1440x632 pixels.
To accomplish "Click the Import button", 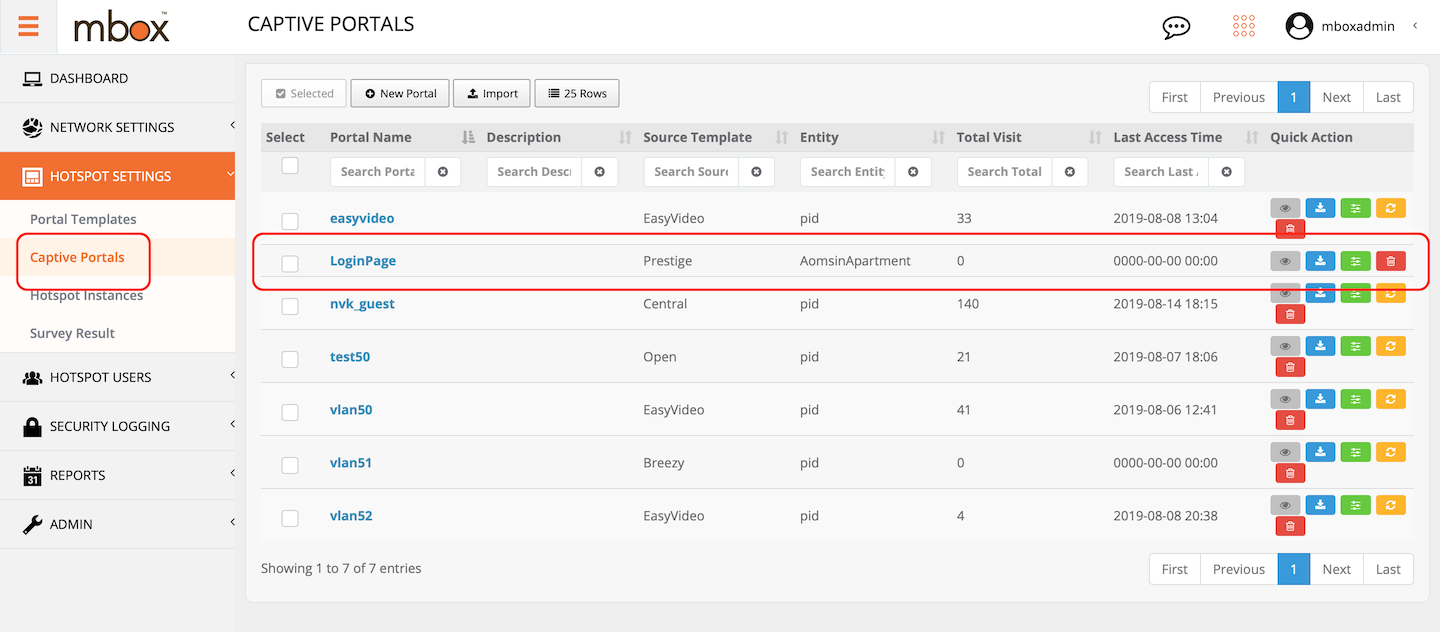I will (492, 93).
